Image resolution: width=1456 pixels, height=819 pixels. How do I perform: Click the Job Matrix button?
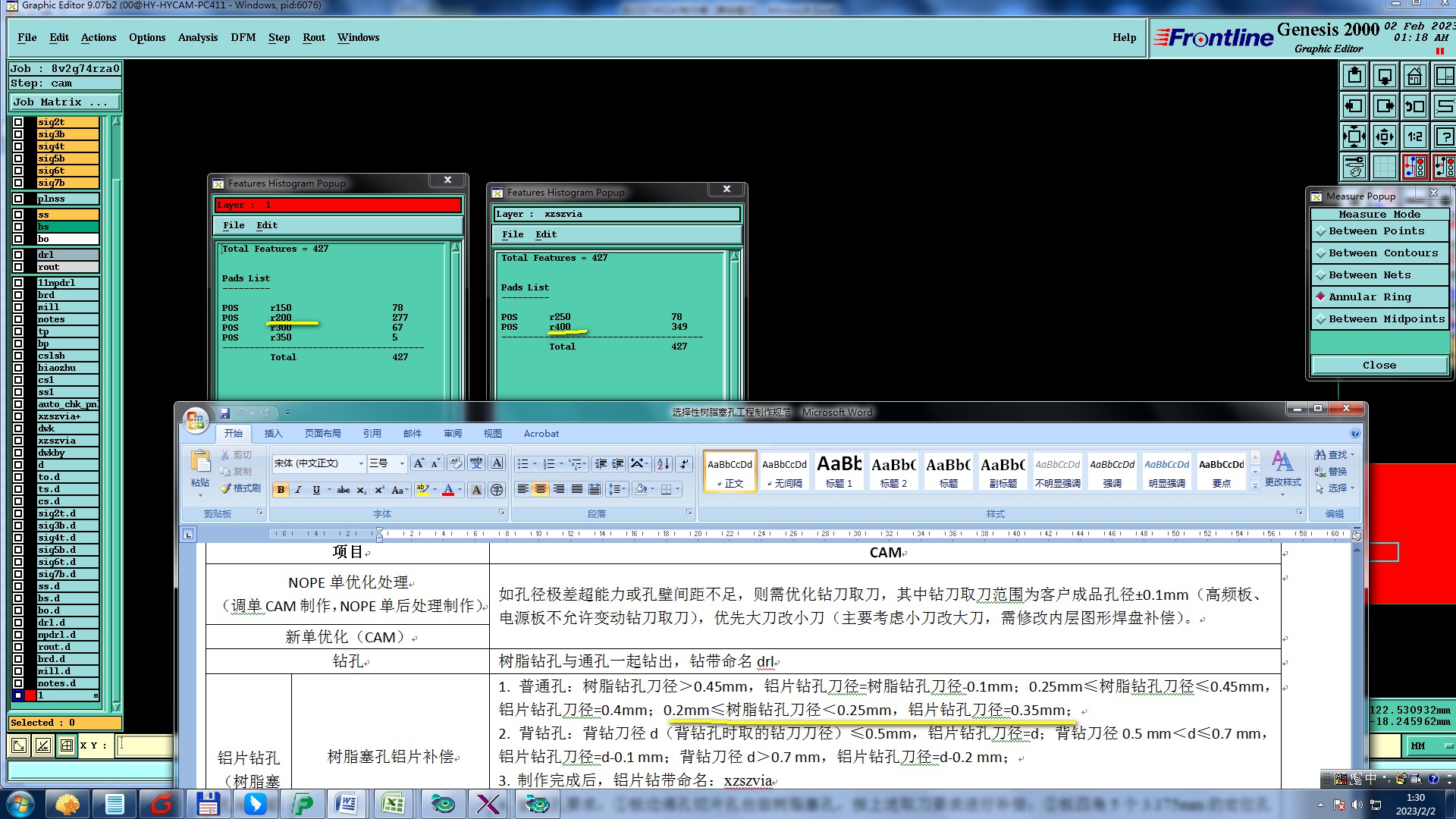(64, 102)
